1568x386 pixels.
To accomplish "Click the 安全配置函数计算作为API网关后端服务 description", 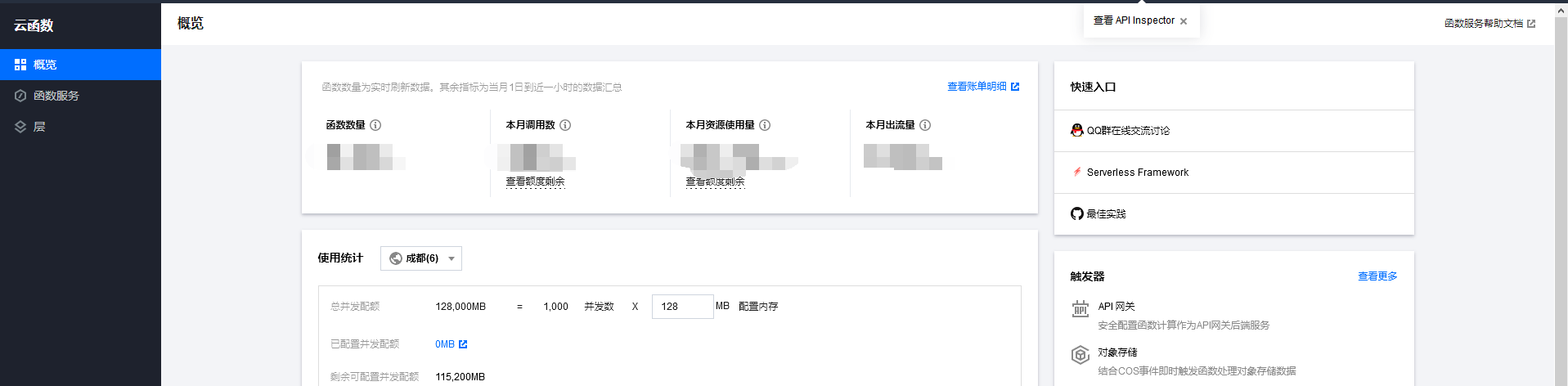I will (x=1184, y=325).
